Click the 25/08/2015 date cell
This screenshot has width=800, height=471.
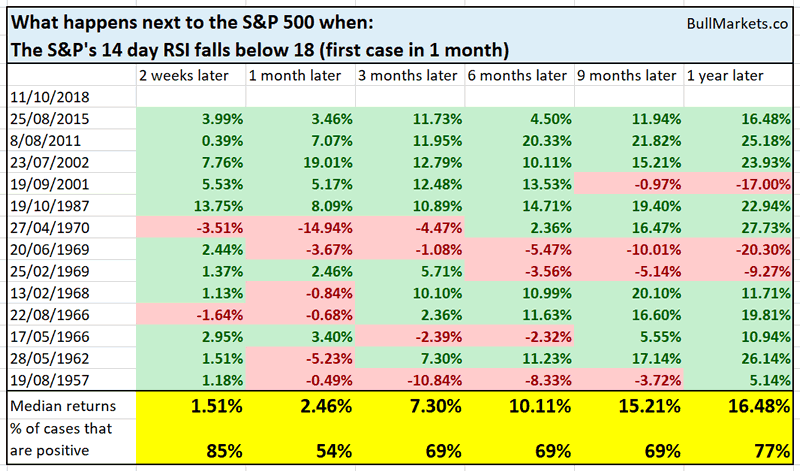(47, 120)
